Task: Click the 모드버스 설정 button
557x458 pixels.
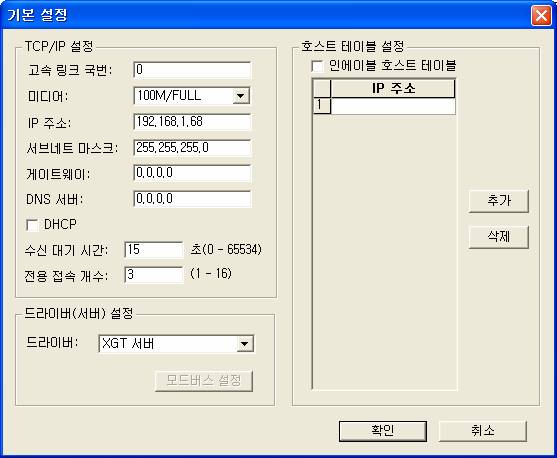Action: [204, 381]
